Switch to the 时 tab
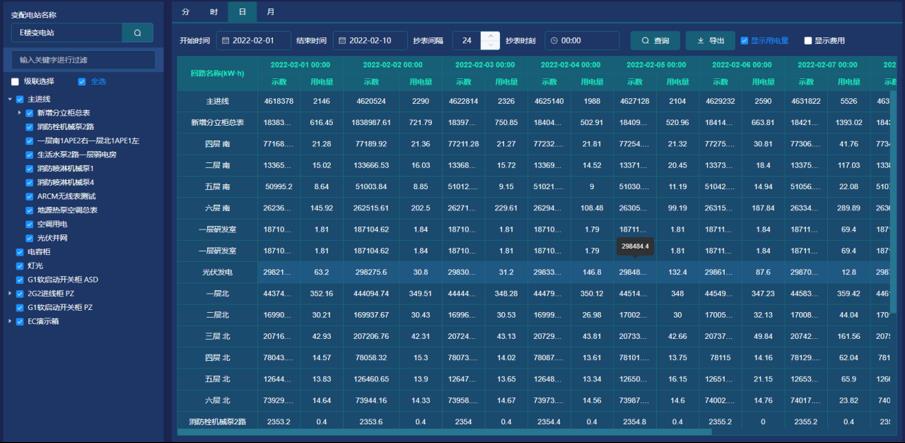This screenshot has width=905, height=443. click(x=213, y=12)
